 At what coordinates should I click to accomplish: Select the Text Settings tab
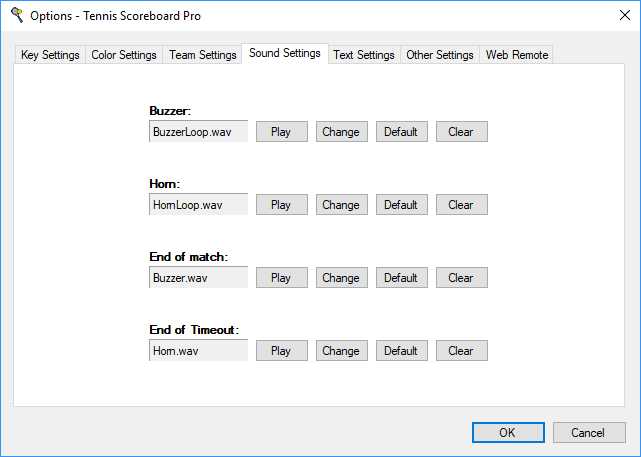pos(364,55)
